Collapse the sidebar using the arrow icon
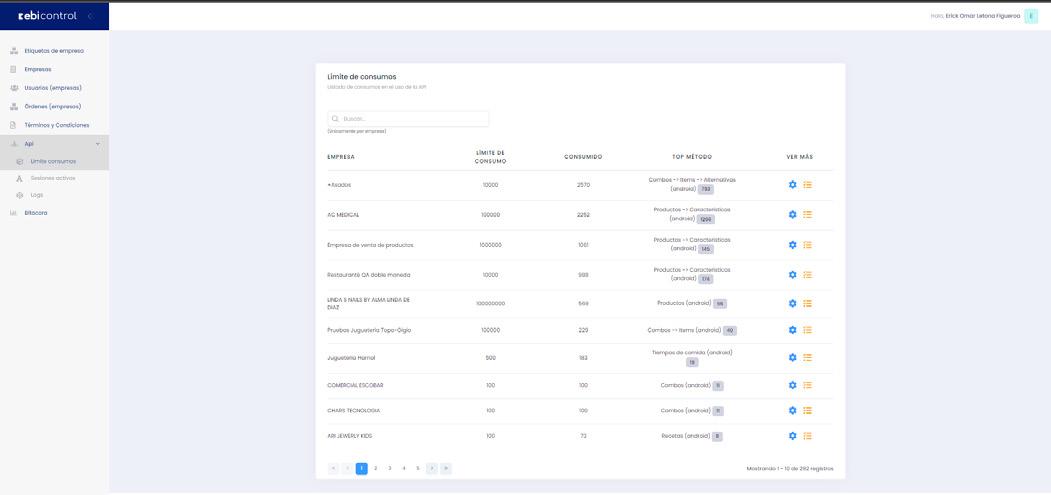Image resolution: width=1051 pixels, height=495 pixels. (89, 16)
